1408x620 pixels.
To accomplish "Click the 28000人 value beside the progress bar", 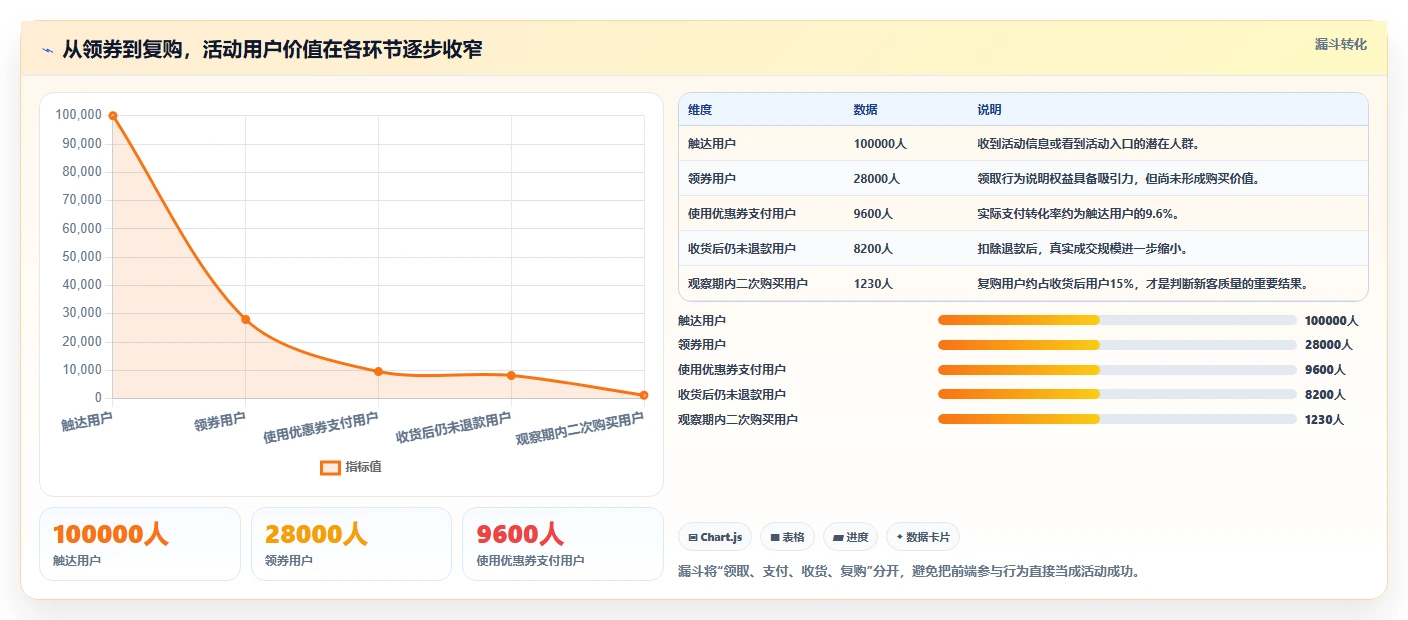I will coord(1329,345).
